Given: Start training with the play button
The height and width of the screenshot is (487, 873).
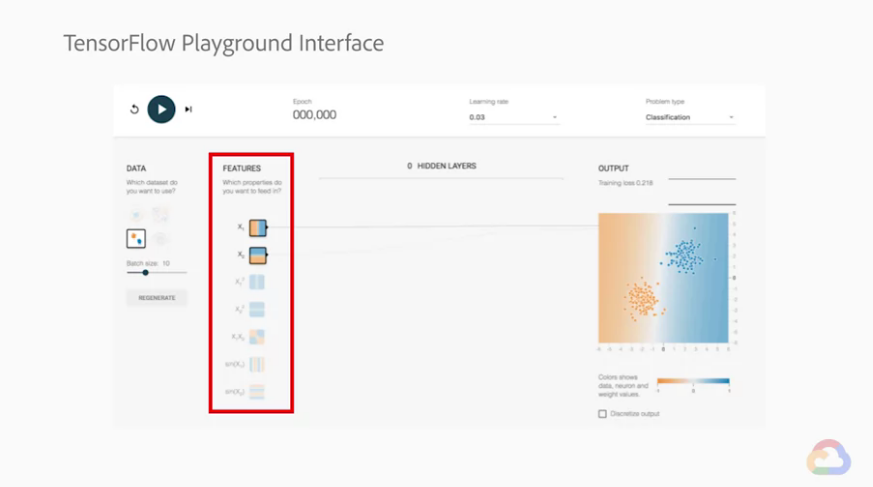Looking at the screenshot, I should tap(161, 109).
